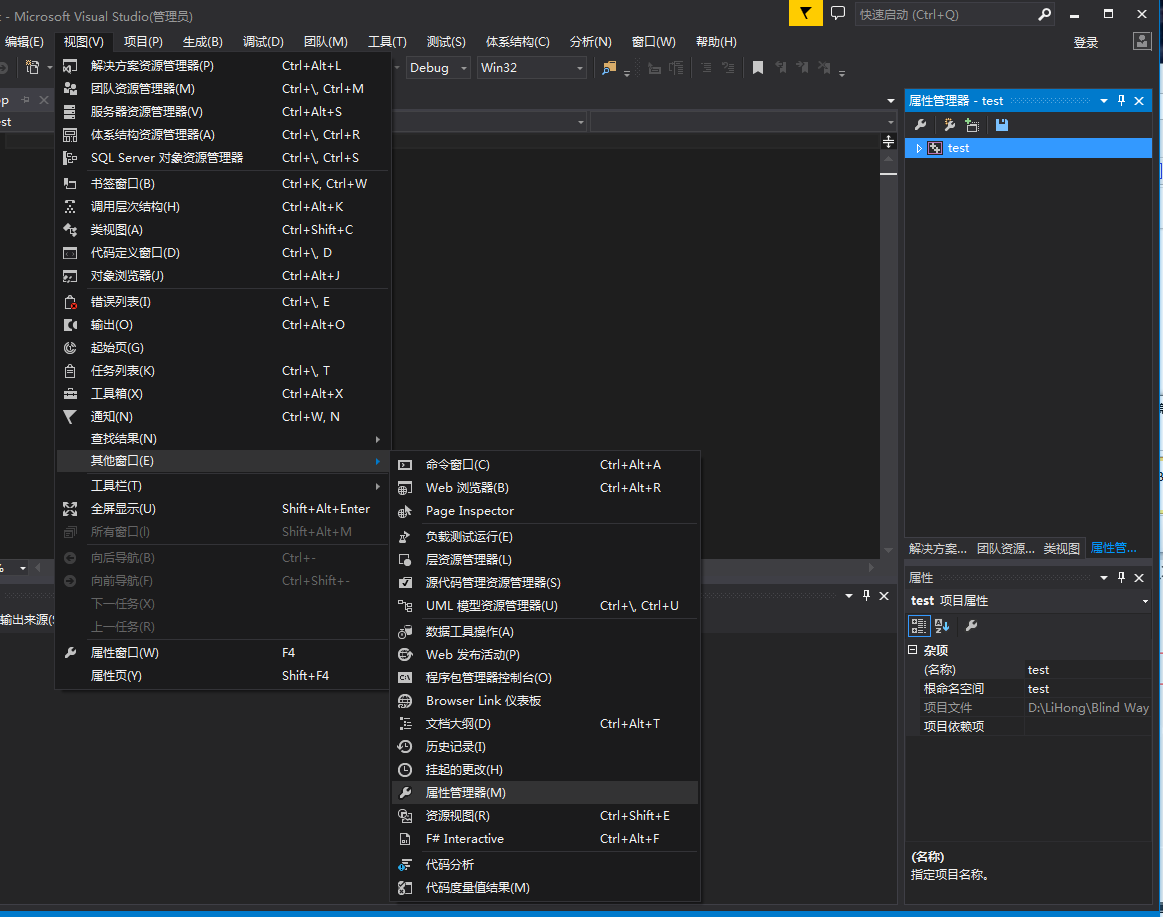The height and width of the screenshot is (917, 1163).
Task: Click the add existing property sheet icon
Action: tap(972, 125)
